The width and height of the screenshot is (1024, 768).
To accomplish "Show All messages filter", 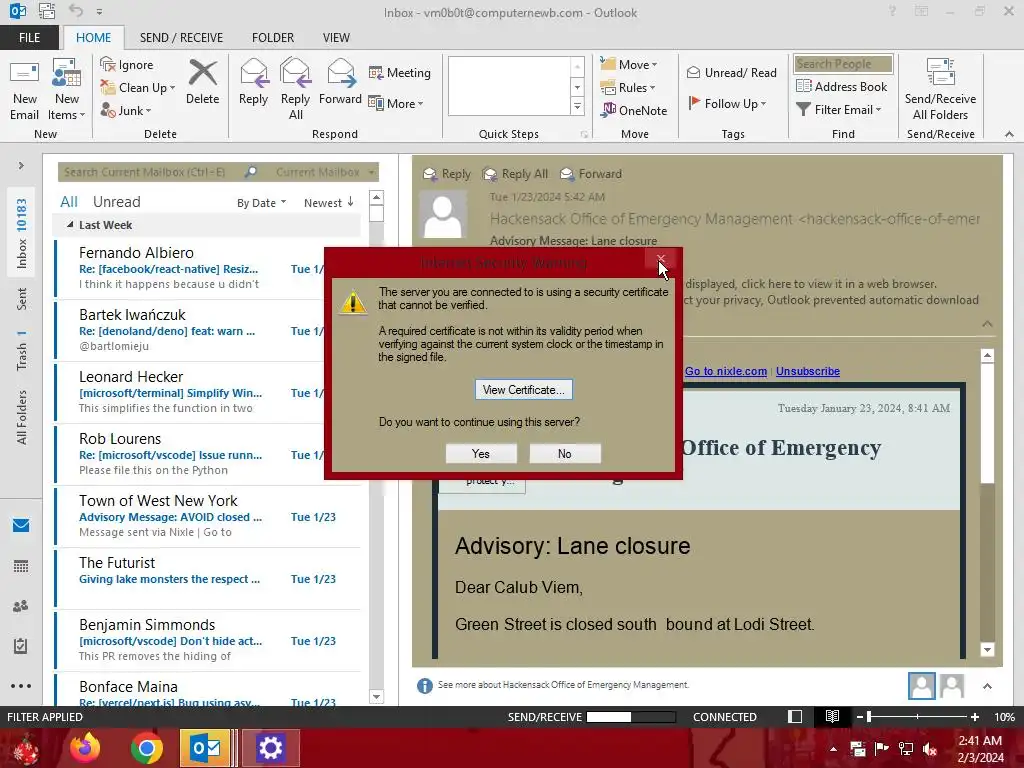I will click(x=69, y=202).
